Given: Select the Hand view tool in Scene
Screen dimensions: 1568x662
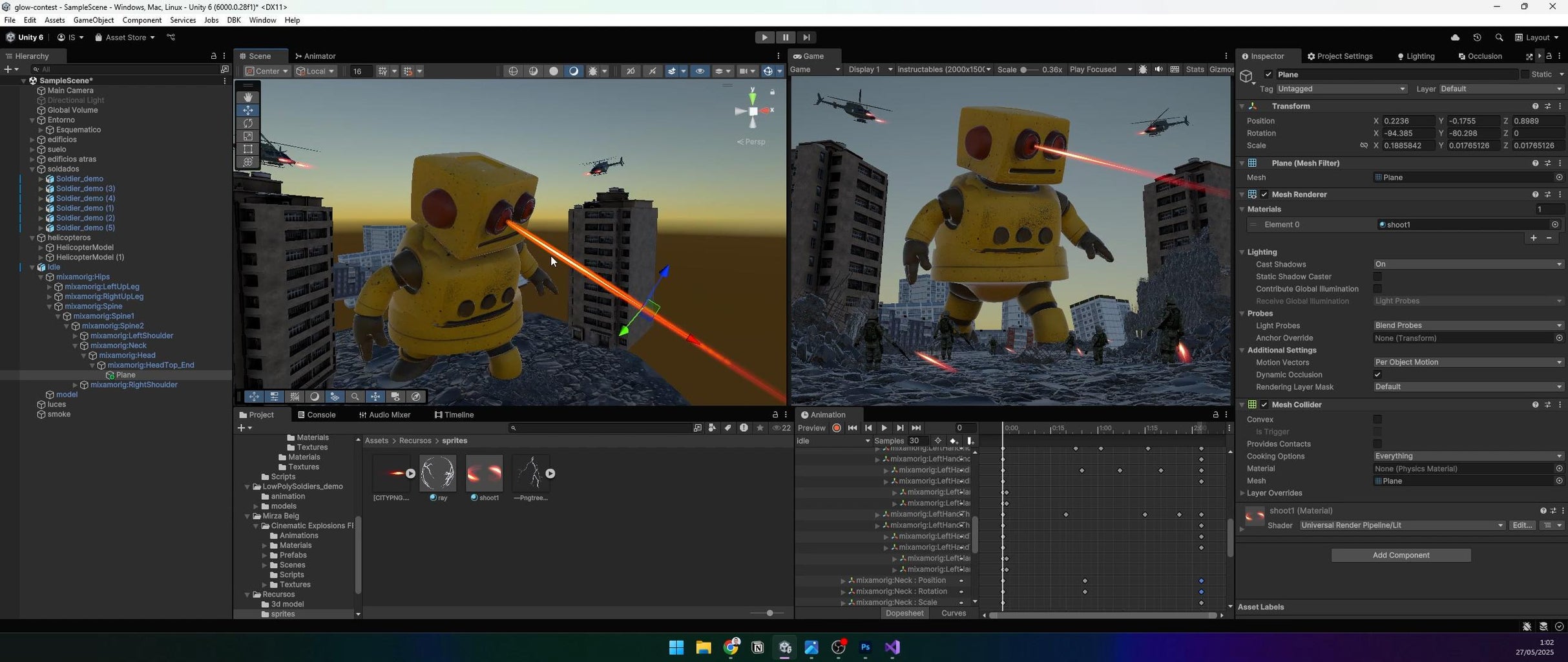Looking at the screenshot, I should pyautogui.click(x=248, y=97).
